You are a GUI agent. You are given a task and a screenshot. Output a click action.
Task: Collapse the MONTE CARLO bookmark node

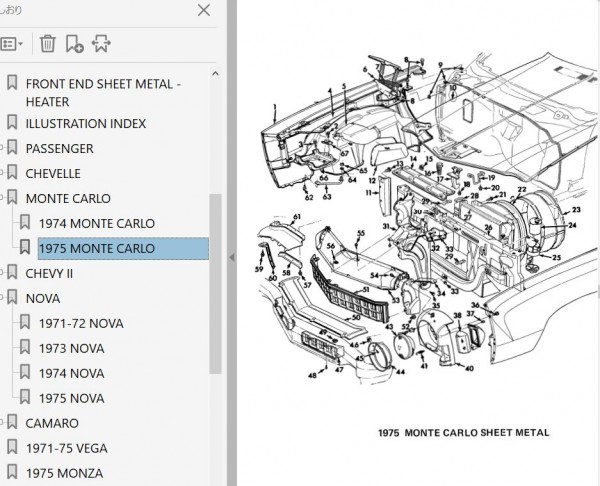pos(2,197)
